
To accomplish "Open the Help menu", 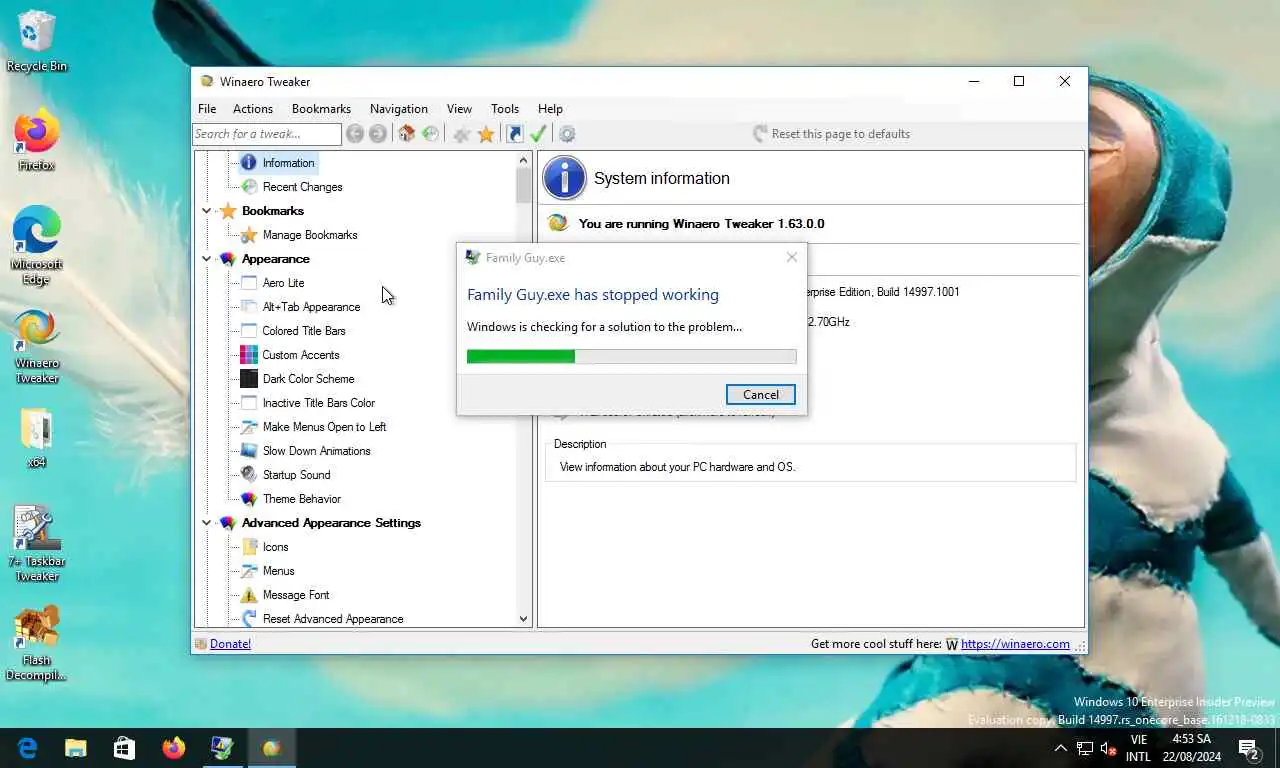I will coord(550,109).
